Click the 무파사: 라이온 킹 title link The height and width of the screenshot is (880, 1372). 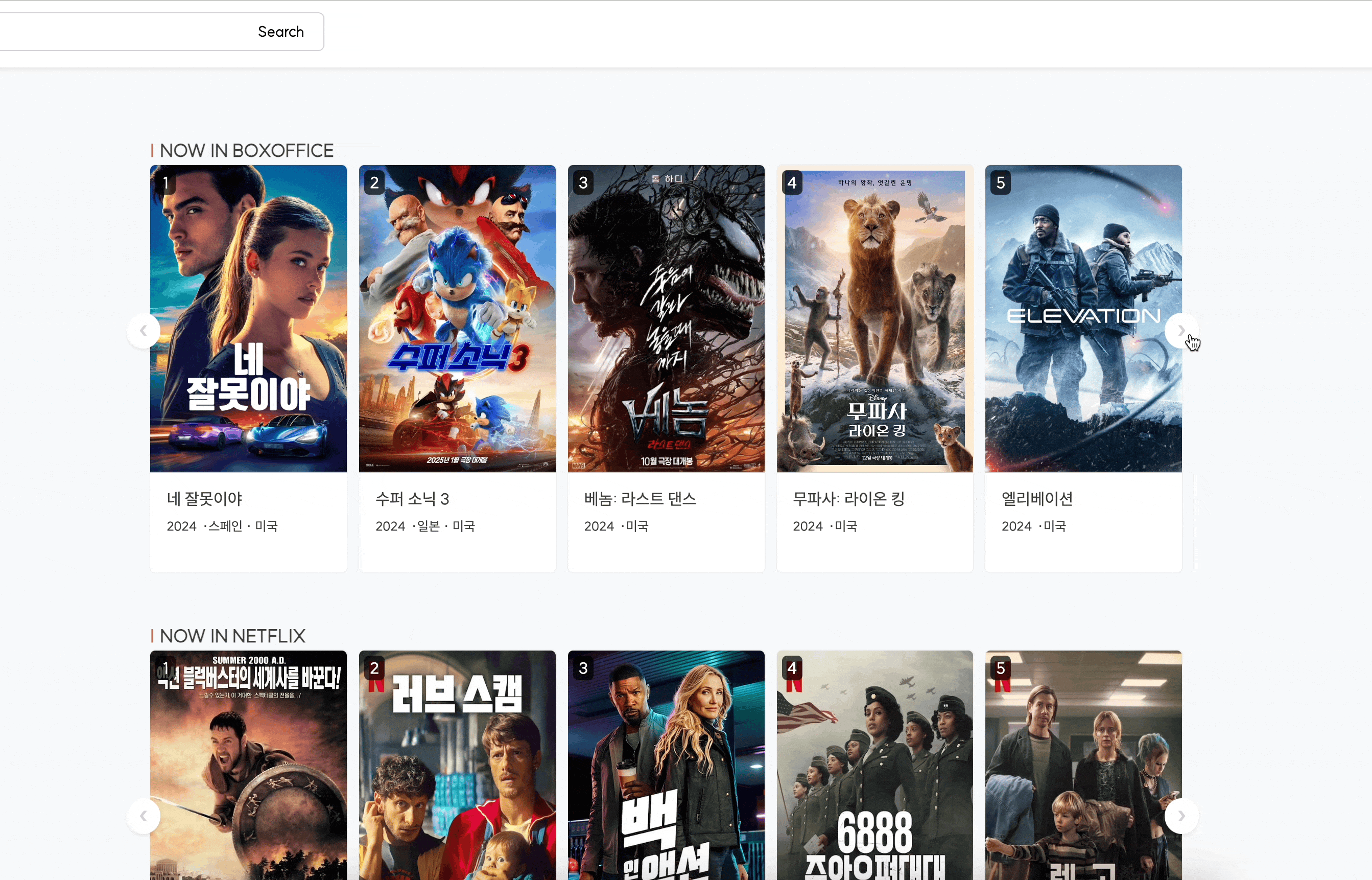pos(848,499)
